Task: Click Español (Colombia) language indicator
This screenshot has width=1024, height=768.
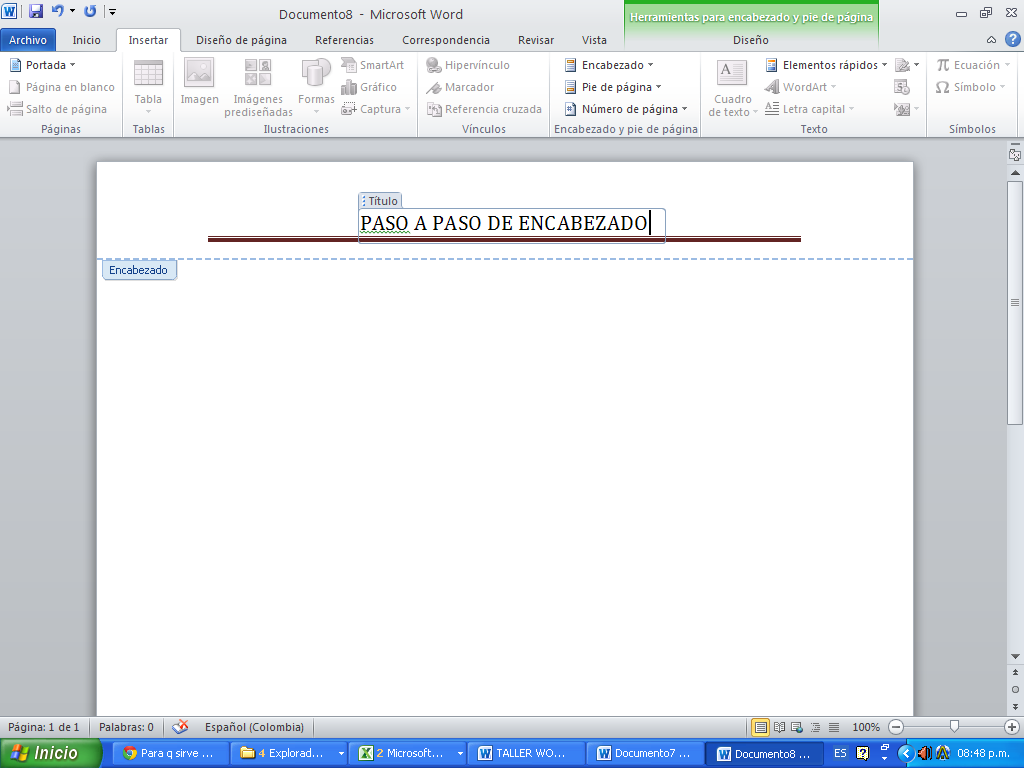Action: click(254, 727)
